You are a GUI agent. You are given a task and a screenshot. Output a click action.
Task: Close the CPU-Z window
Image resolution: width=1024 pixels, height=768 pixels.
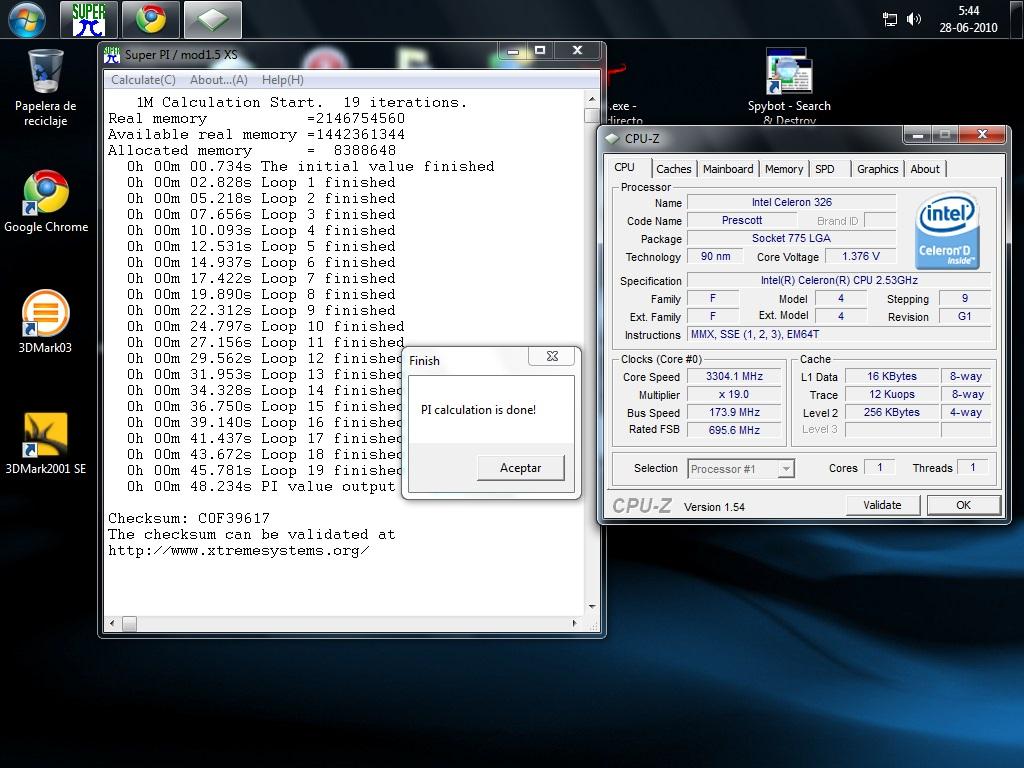[x=982, y=135]
